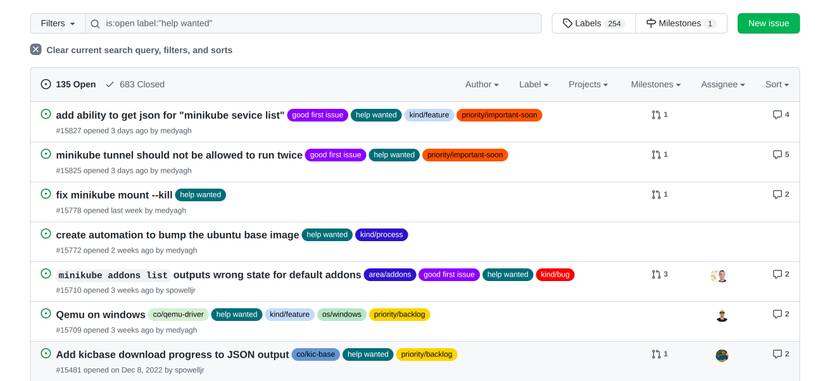The height and width of the screenshot is (381, 825).
Task: Select the 135 Open issues filter
Action: tap(68, 84)
